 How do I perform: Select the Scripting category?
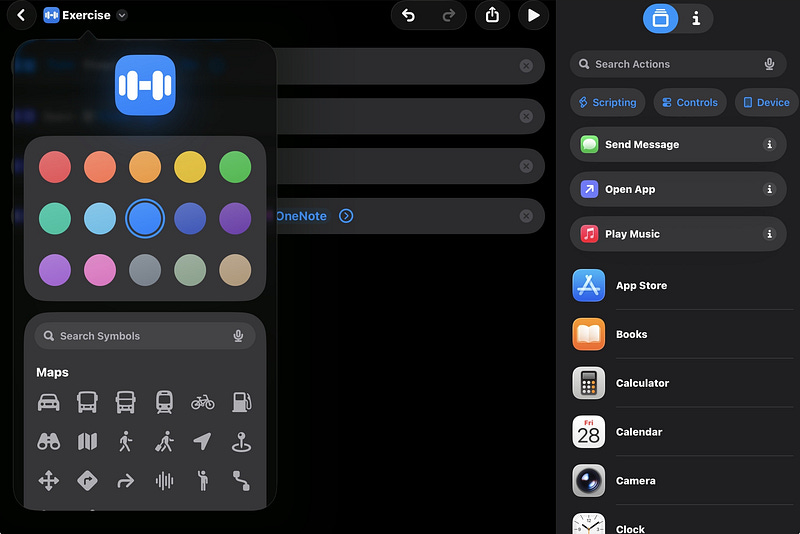click(x=608, y=103)
